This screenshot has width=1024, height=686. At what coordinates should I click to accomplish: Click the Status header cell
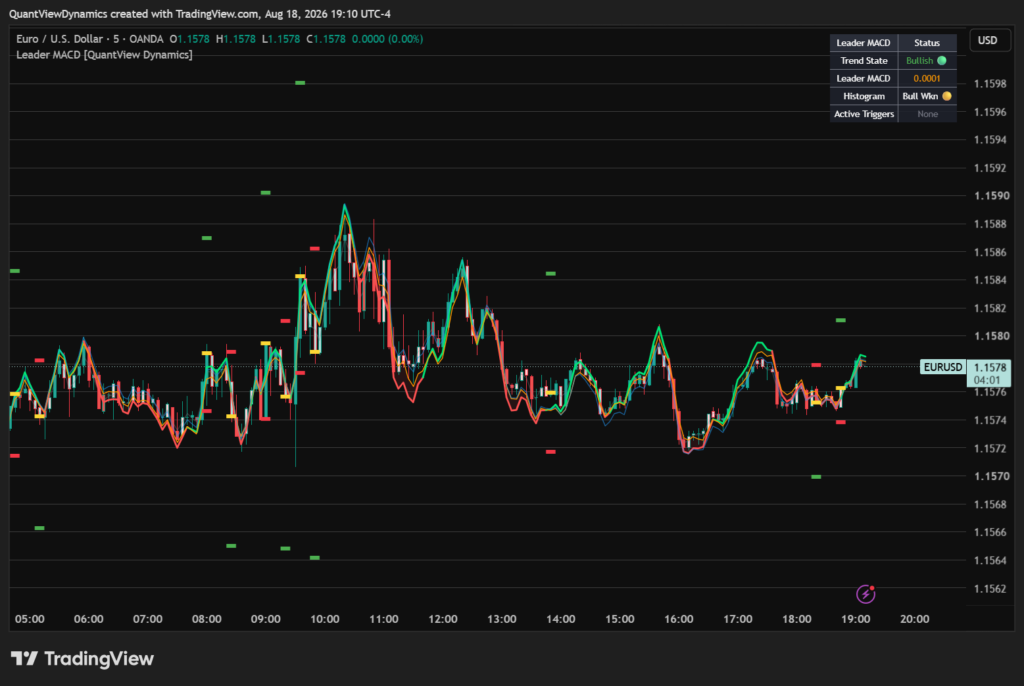[x=927, y=43]
